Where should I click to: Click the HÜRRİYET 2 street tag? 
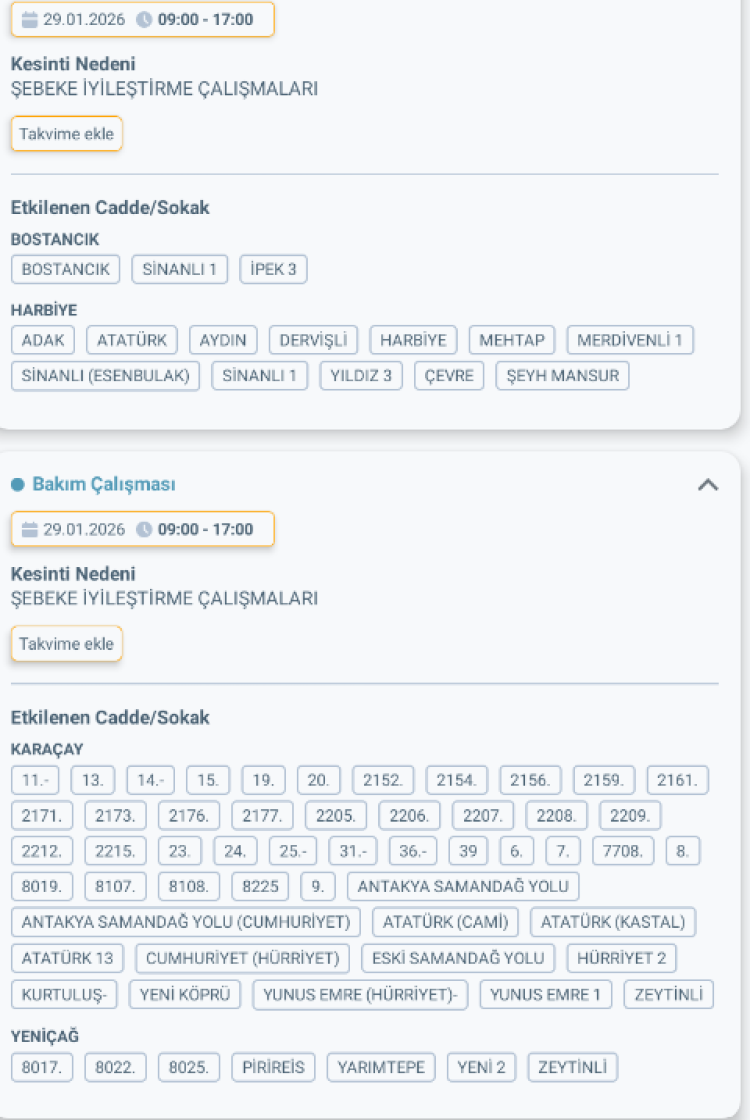pos(621,958)
